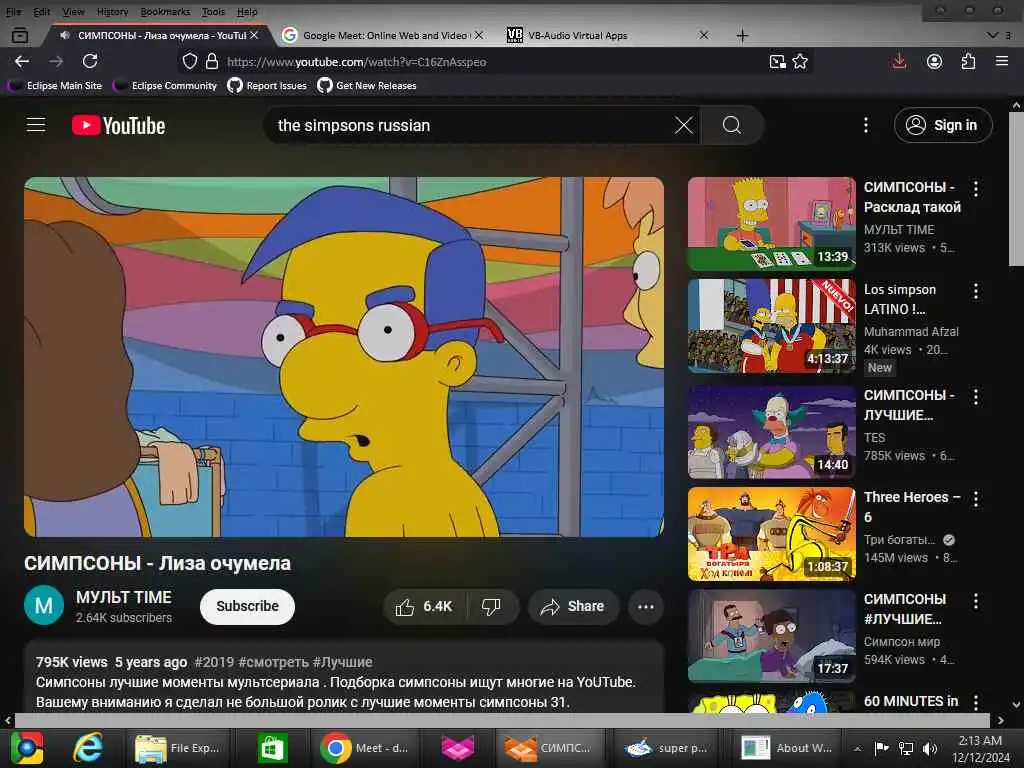Open the Three Heroes 1:08:37 thumbnail
1024x768 pixels.
771,534
